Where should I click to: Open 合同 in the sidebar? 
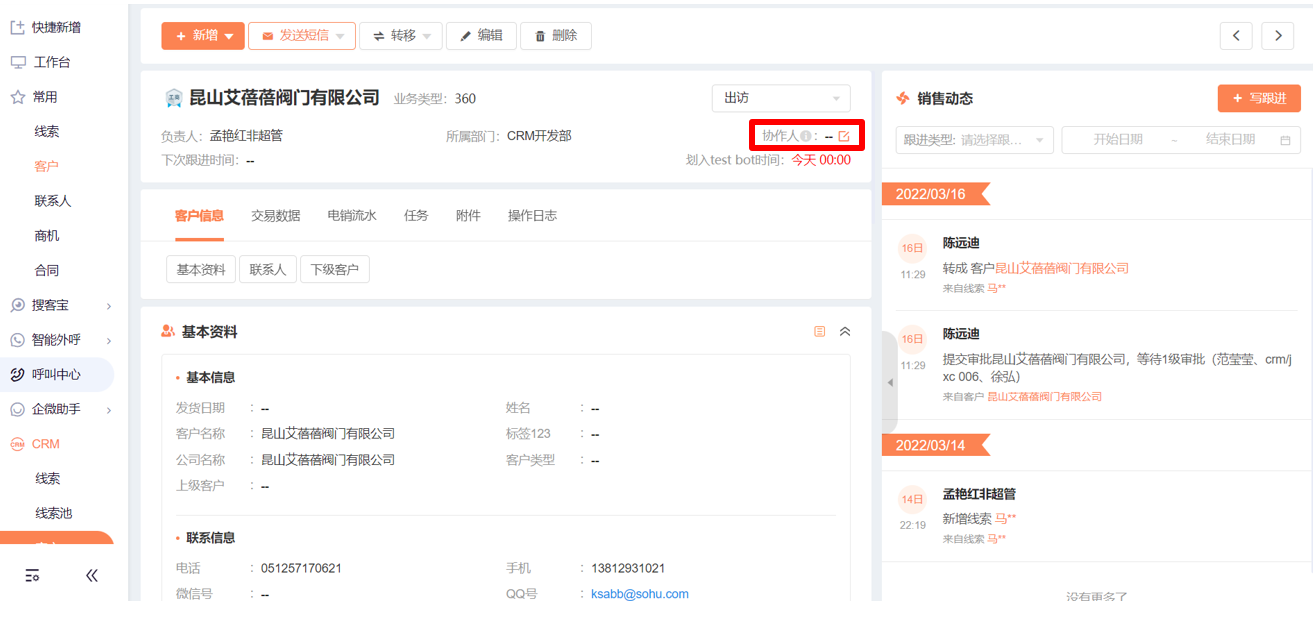pyautogui.click(x=47, y=270)
